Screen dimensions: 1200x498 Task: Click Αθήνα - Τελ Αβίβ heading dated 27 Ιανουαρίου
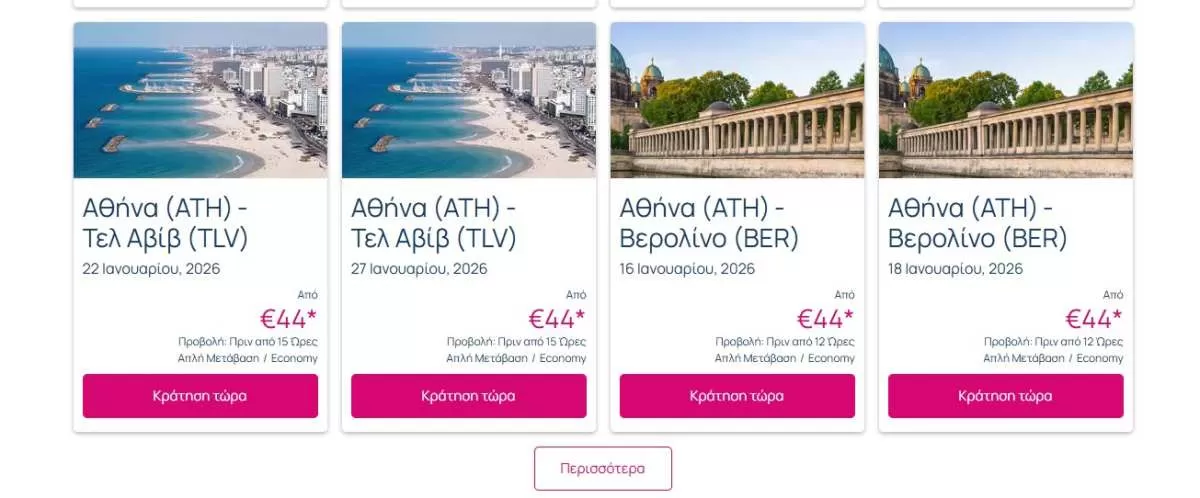(x=434, y=223)
